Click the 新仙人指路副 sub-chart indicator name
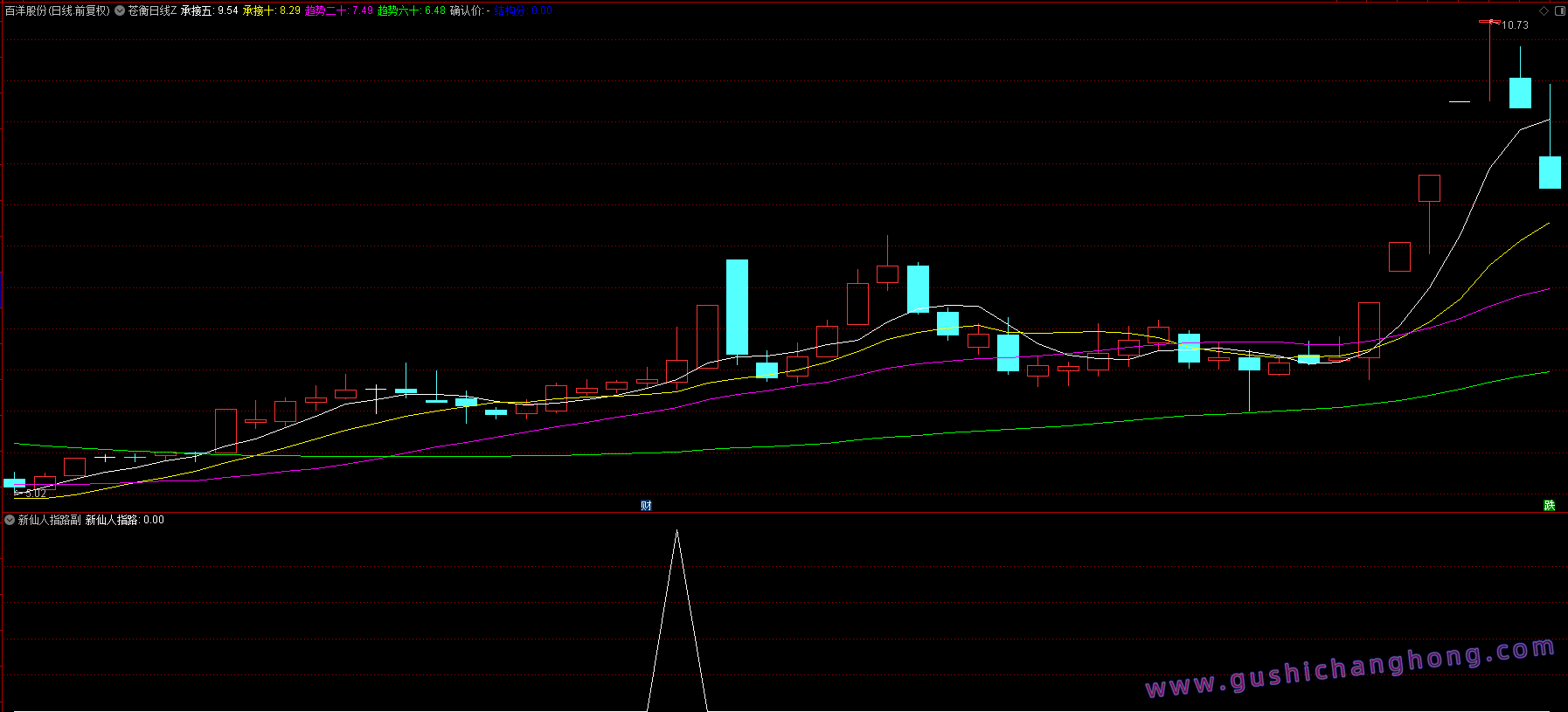This screenshot has width=1568, height=712. [x=50, y=520]
